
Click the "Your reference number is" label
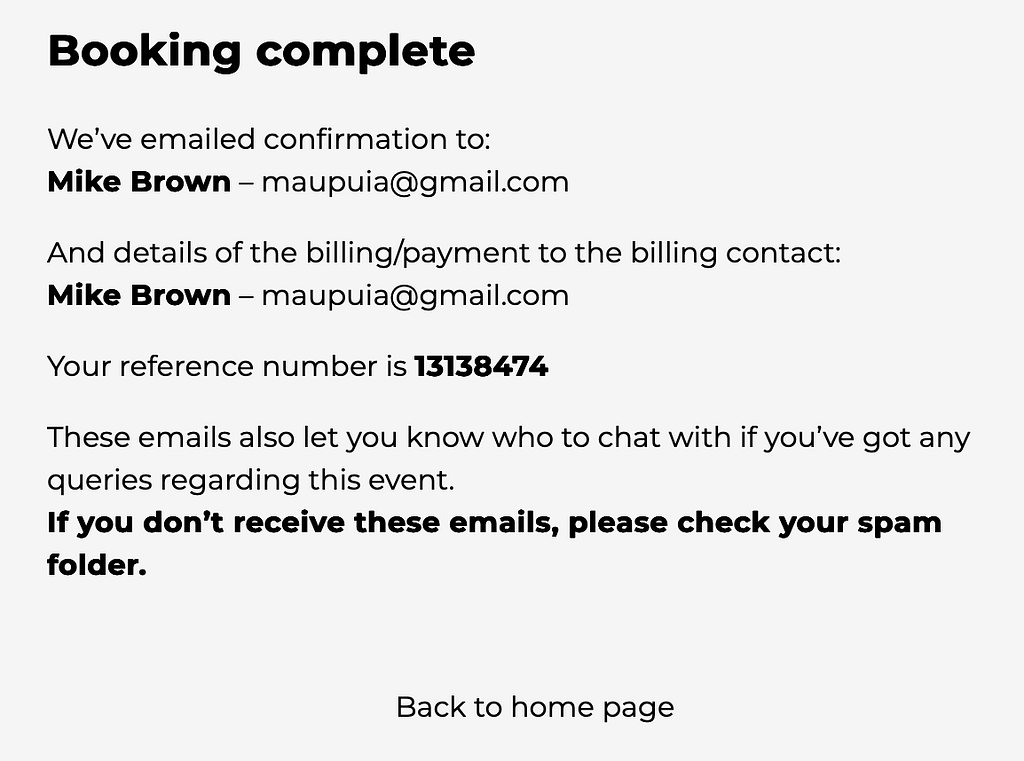tap(227, 366)
